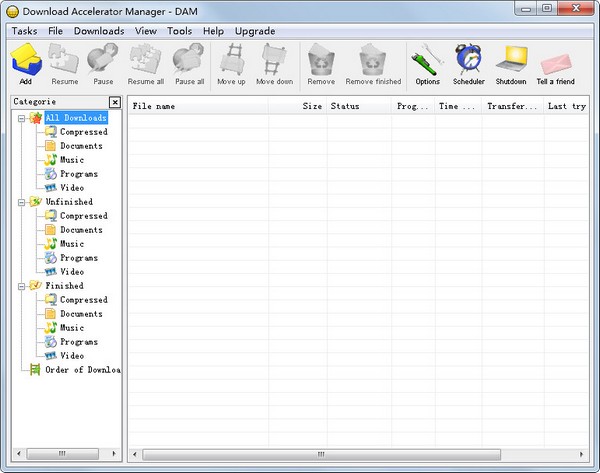
Task: Minimize the DAM window
Action: 526,9
